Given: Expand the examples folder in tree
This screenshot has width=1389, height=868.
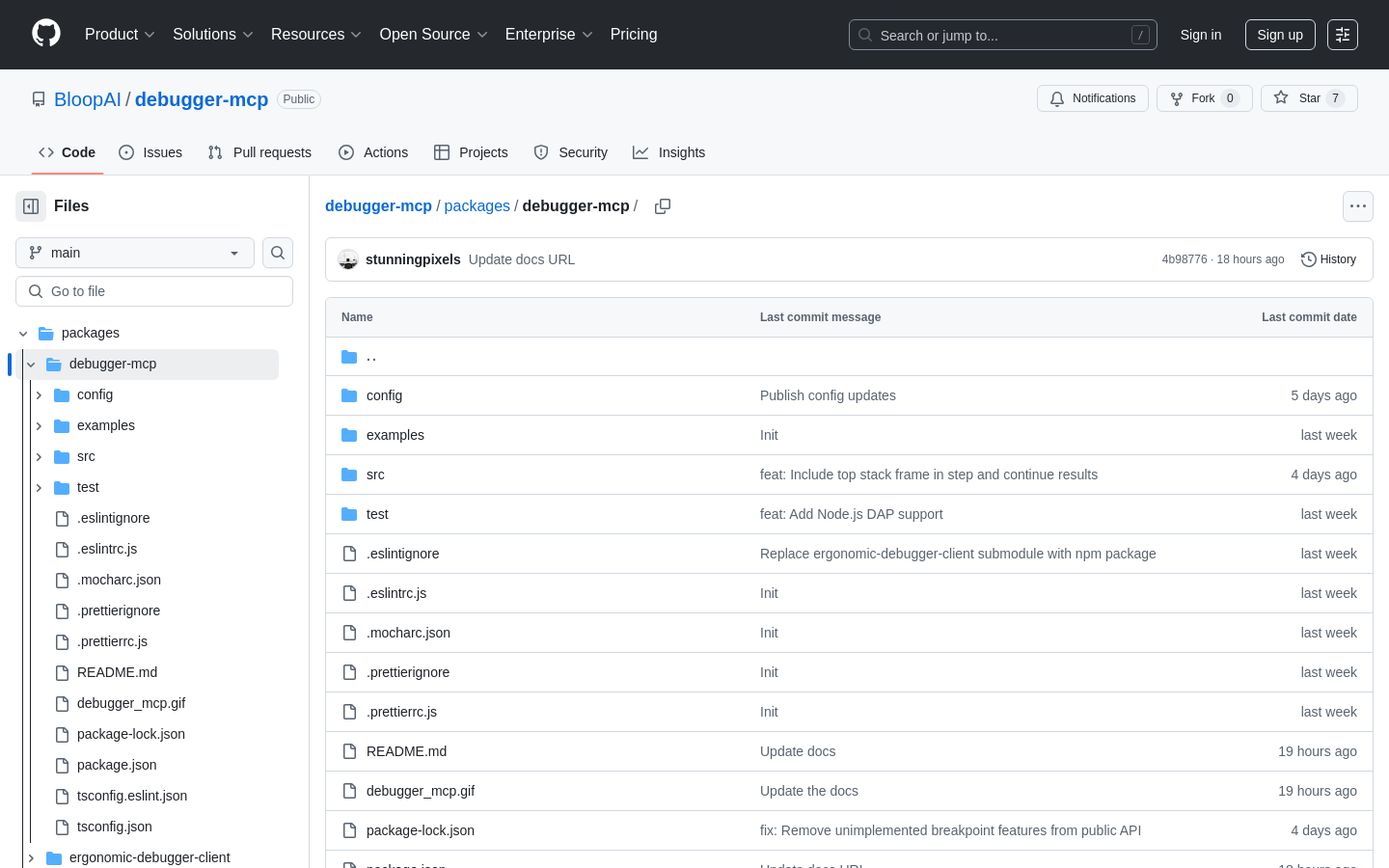Looking at the screenshot, I should click(39, 426).
